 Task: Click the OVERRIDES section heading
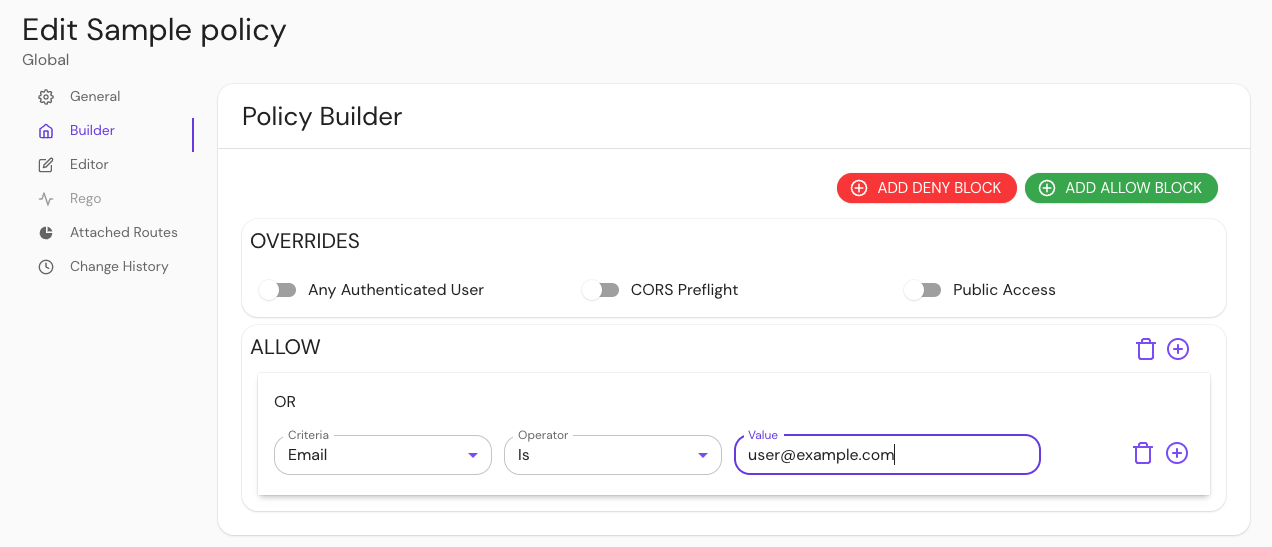point(305,241)
